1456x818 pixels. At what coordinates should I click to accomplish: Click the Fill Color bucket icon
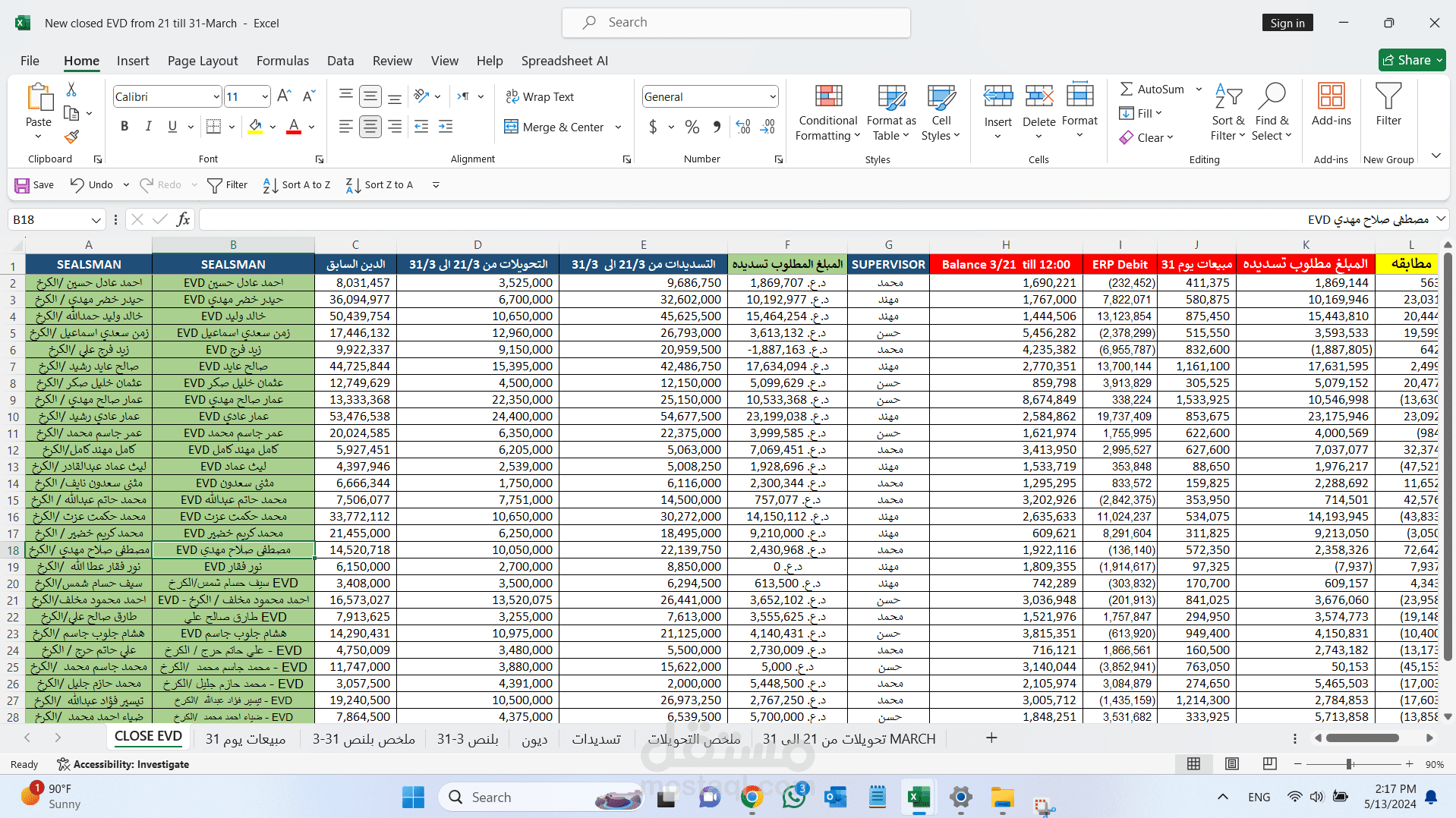[x=255, y=127]
